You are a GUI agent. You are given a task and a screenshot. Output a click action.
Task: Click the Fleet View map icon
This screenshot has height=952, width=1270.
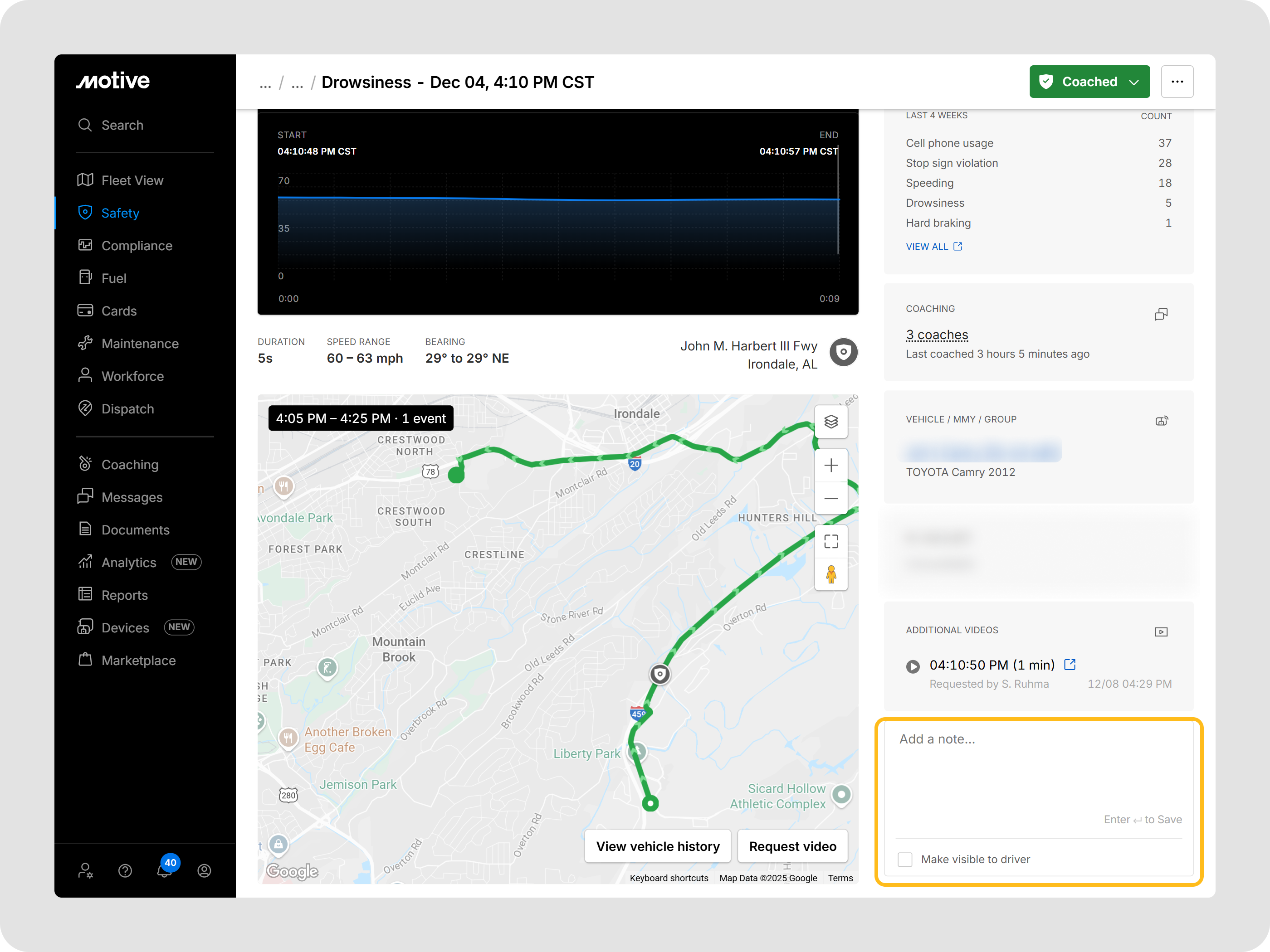coord(85,180)
